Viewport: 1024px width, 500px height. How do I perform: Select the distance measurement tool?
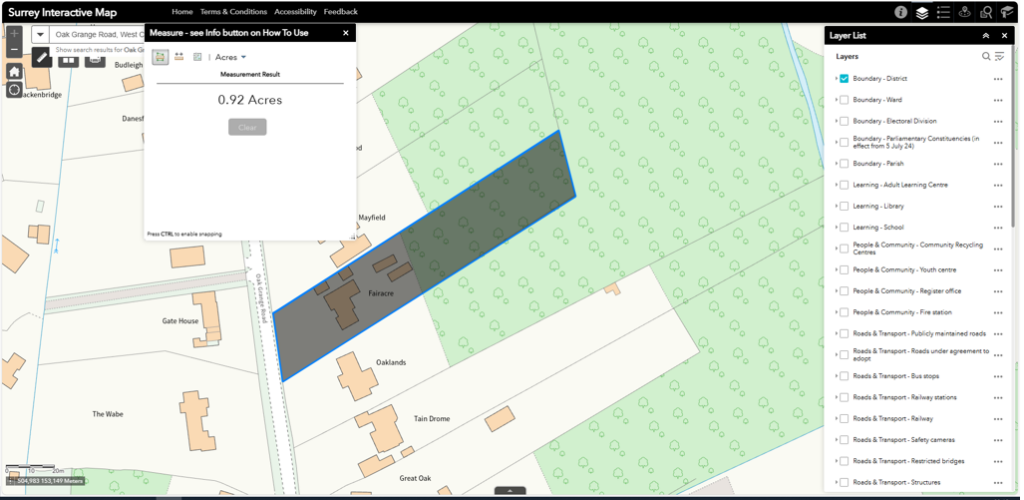coord(179,57)
